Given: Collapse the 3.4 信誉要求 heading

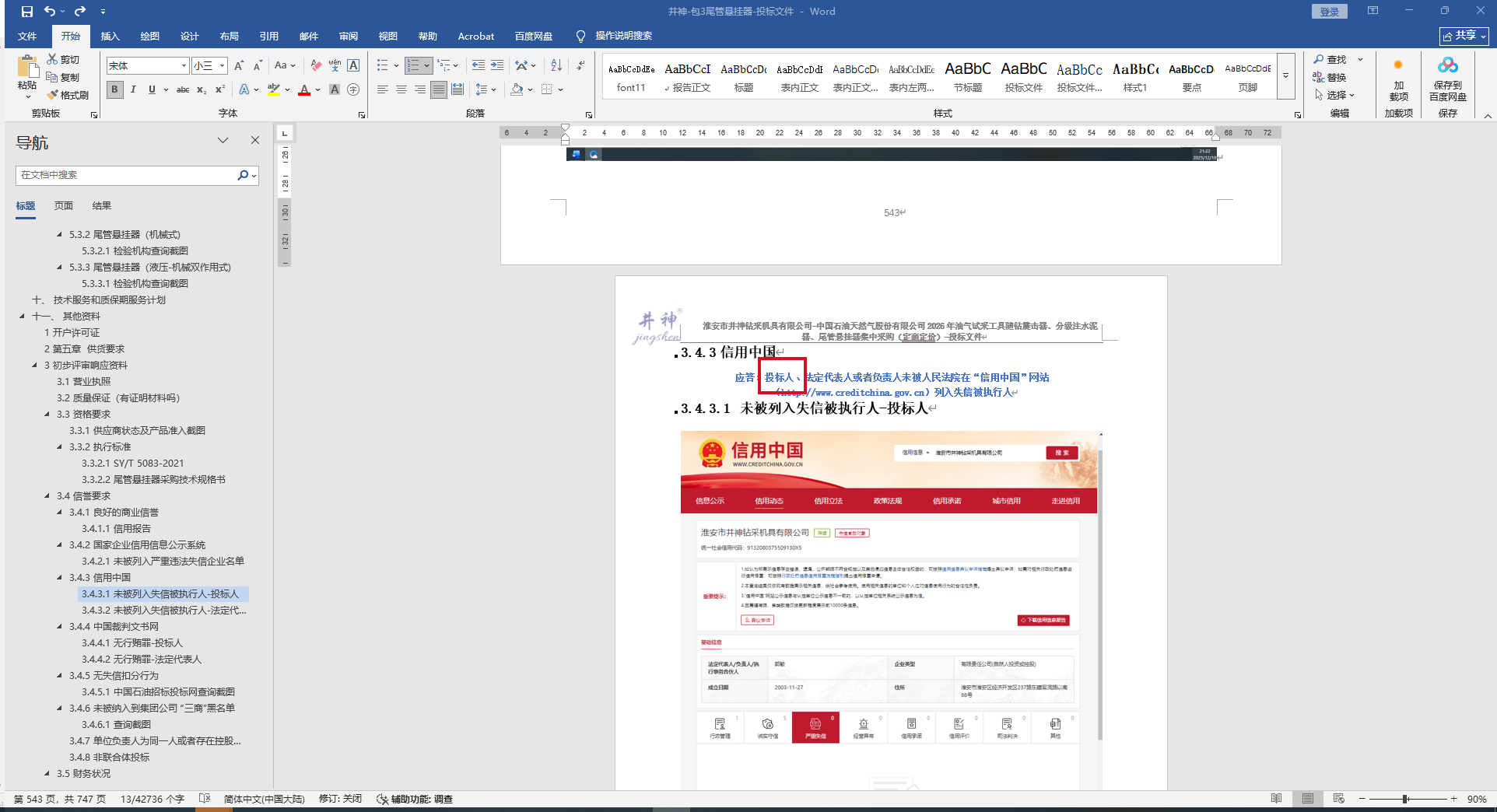Looking at the screenshot, I should pyautogui.click(x=47, y=496).
